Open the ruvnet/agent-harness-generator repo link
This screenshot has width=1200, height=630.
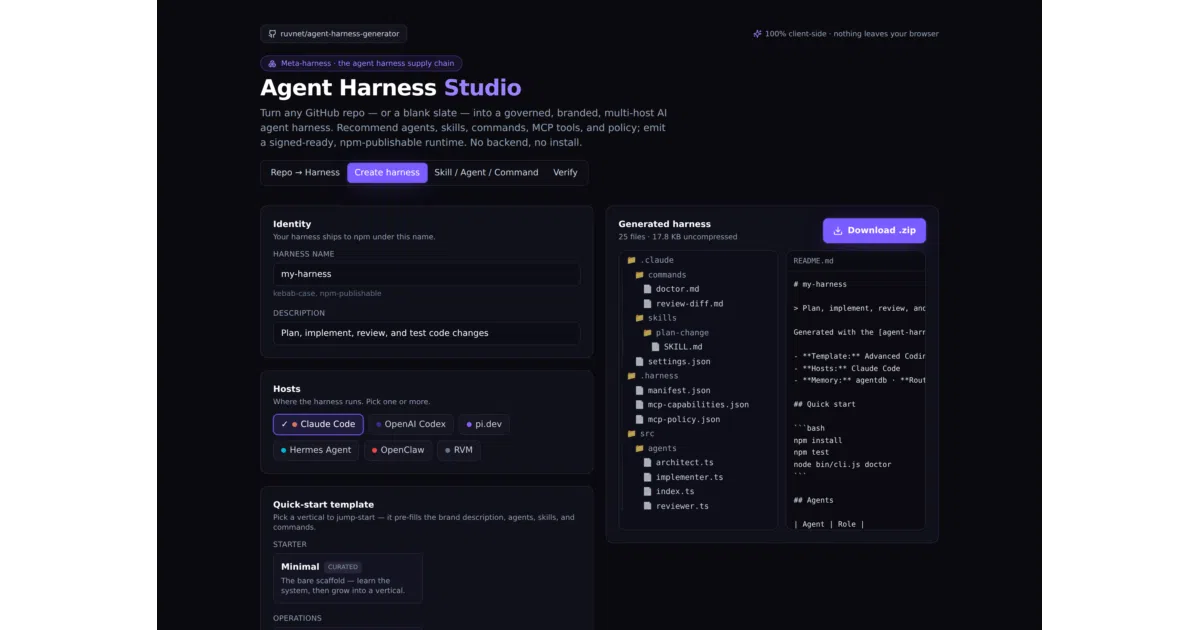click(x=333, y=34)
